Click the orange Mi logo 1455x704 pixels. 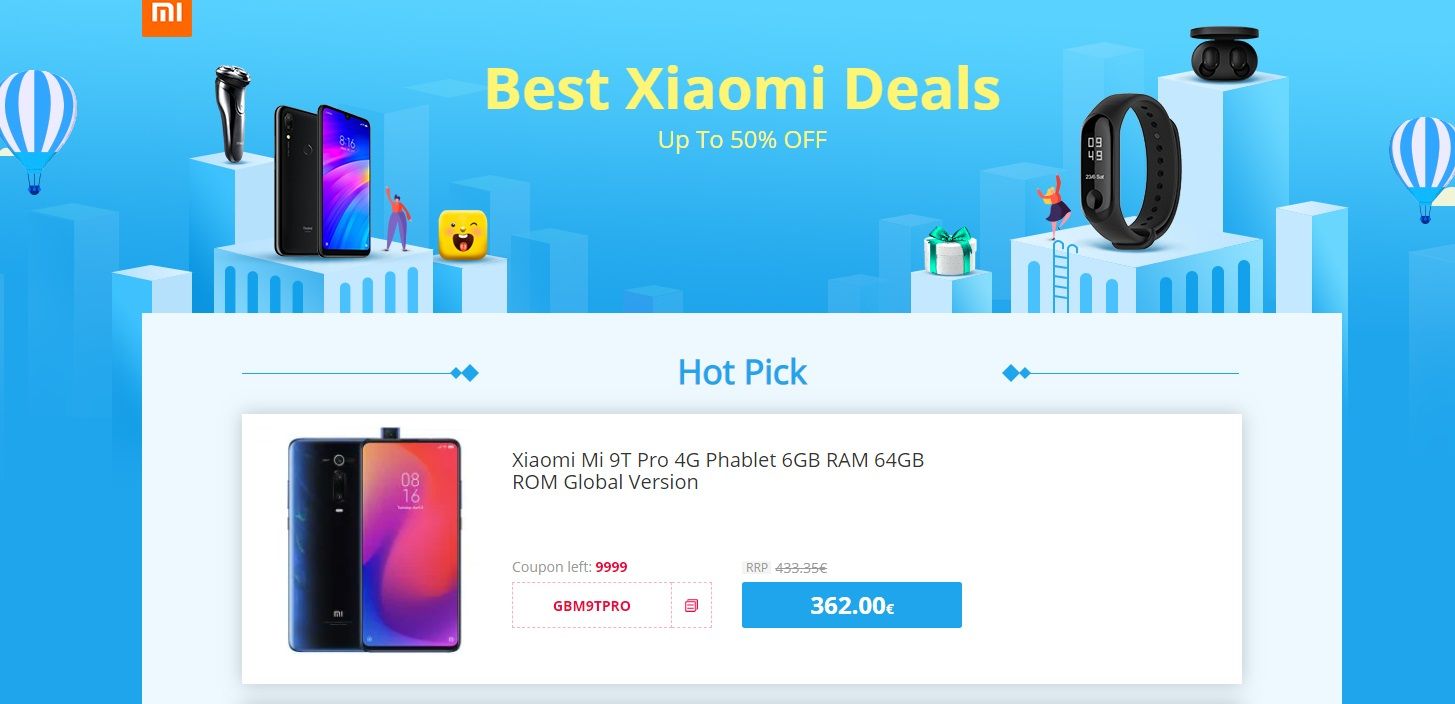[x=166, y=18]
